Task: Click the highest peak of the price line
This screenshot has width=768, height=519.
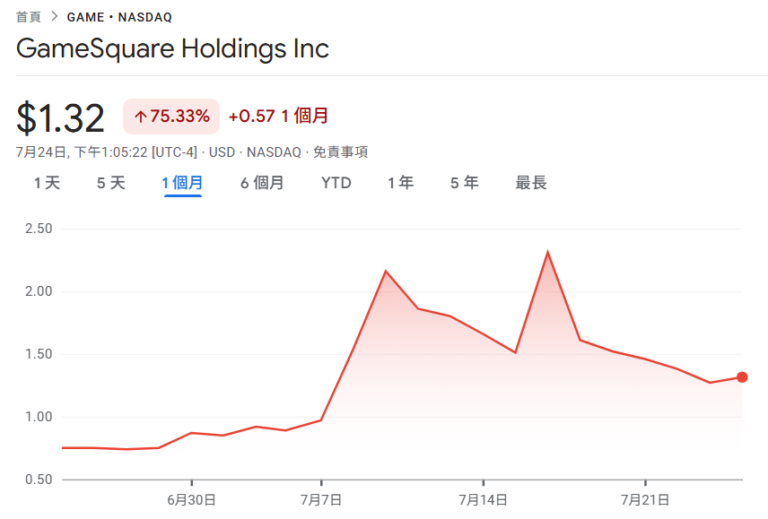Action: [547, 252]
